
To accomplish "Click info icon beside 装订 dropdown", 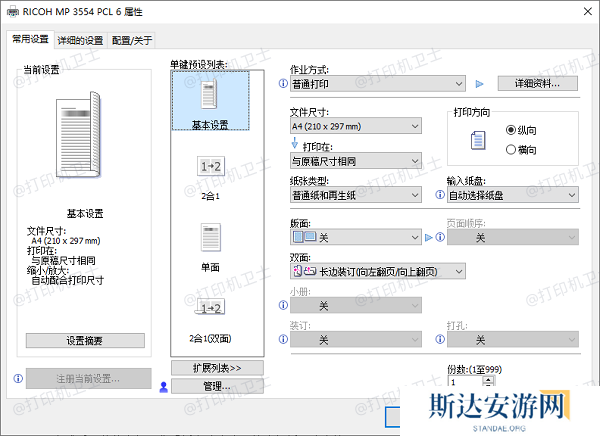I will click(283, 339).
